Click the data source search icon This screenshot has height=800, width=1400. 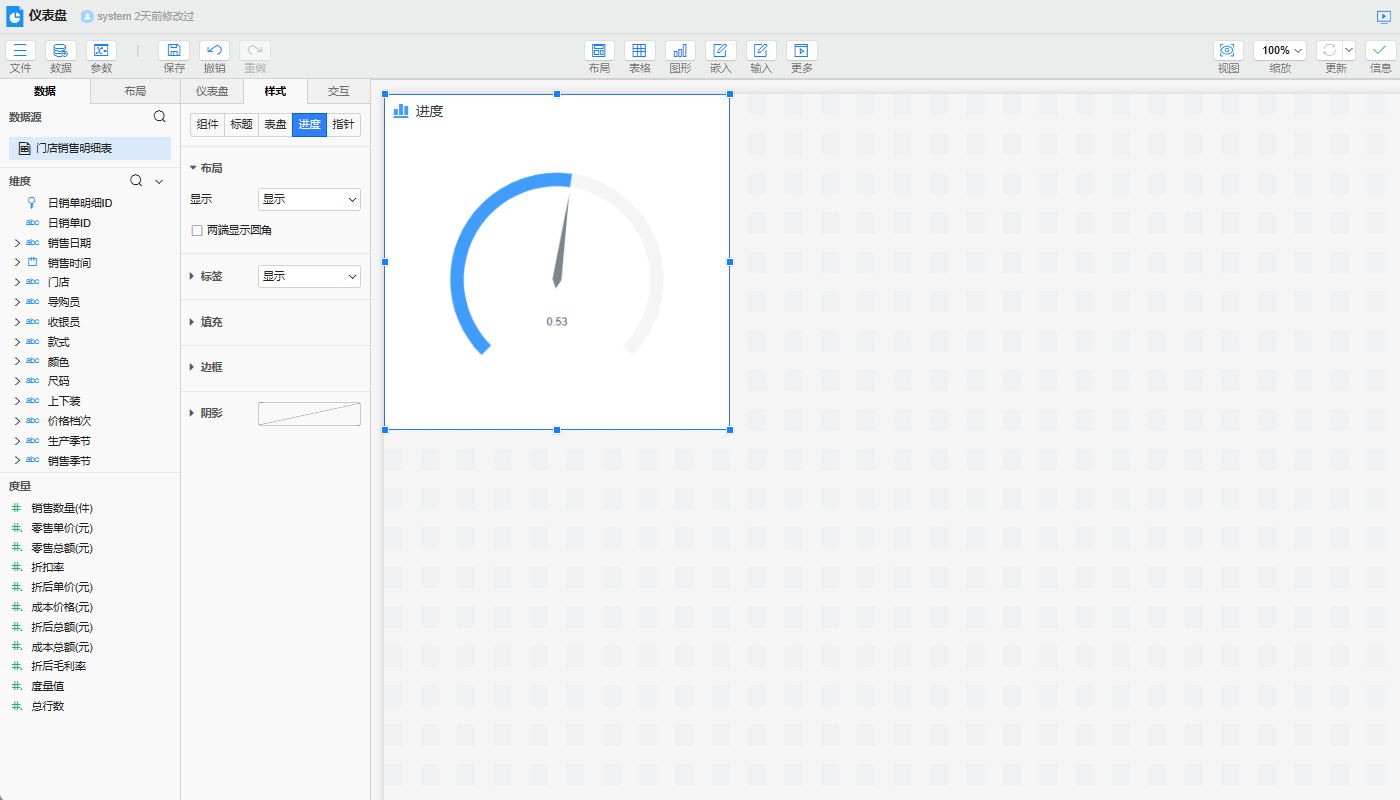159,117
